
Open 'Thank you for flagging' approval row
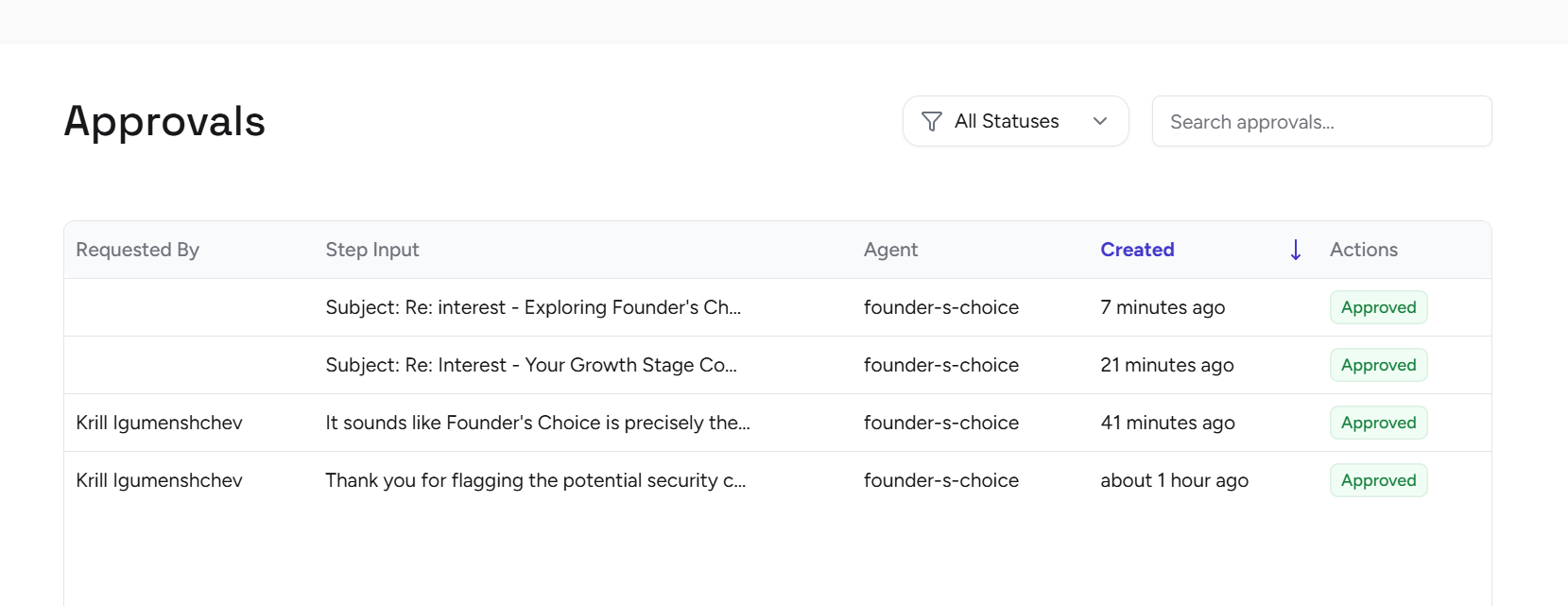click(535, 480)
